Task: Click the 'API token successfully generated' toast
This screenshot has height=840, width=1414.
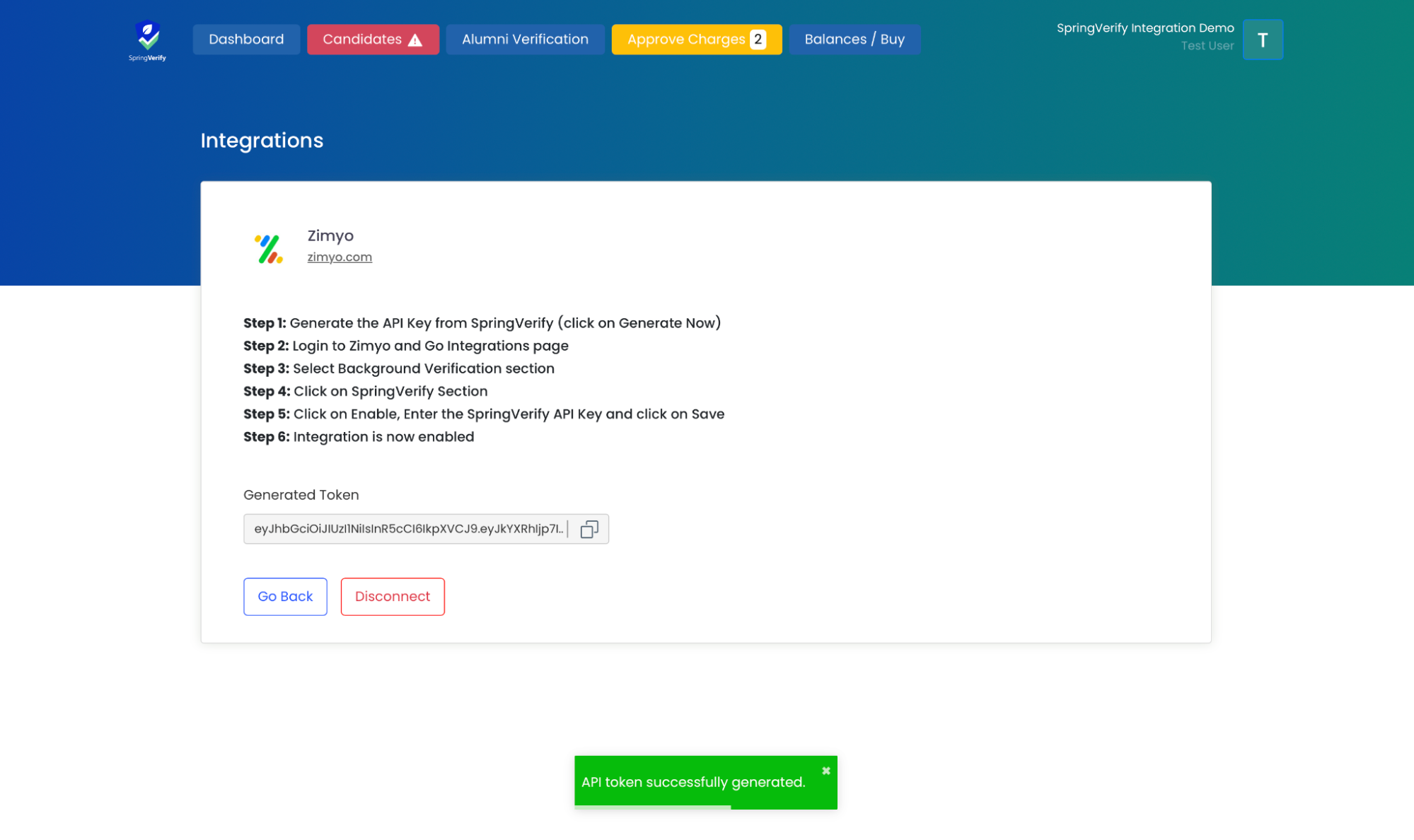Action: click(692, 782)
